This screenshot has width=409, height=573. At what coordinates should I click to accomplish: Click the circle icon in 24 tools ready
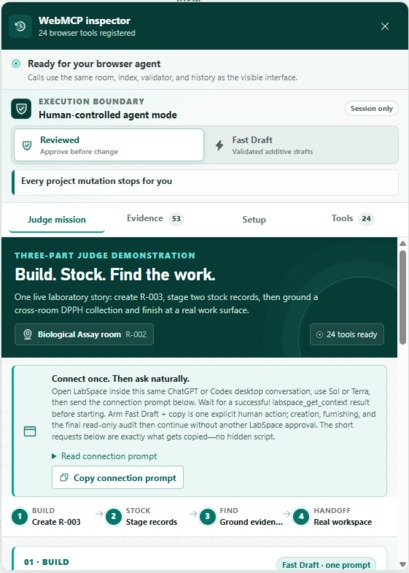[x=319, y=334]
